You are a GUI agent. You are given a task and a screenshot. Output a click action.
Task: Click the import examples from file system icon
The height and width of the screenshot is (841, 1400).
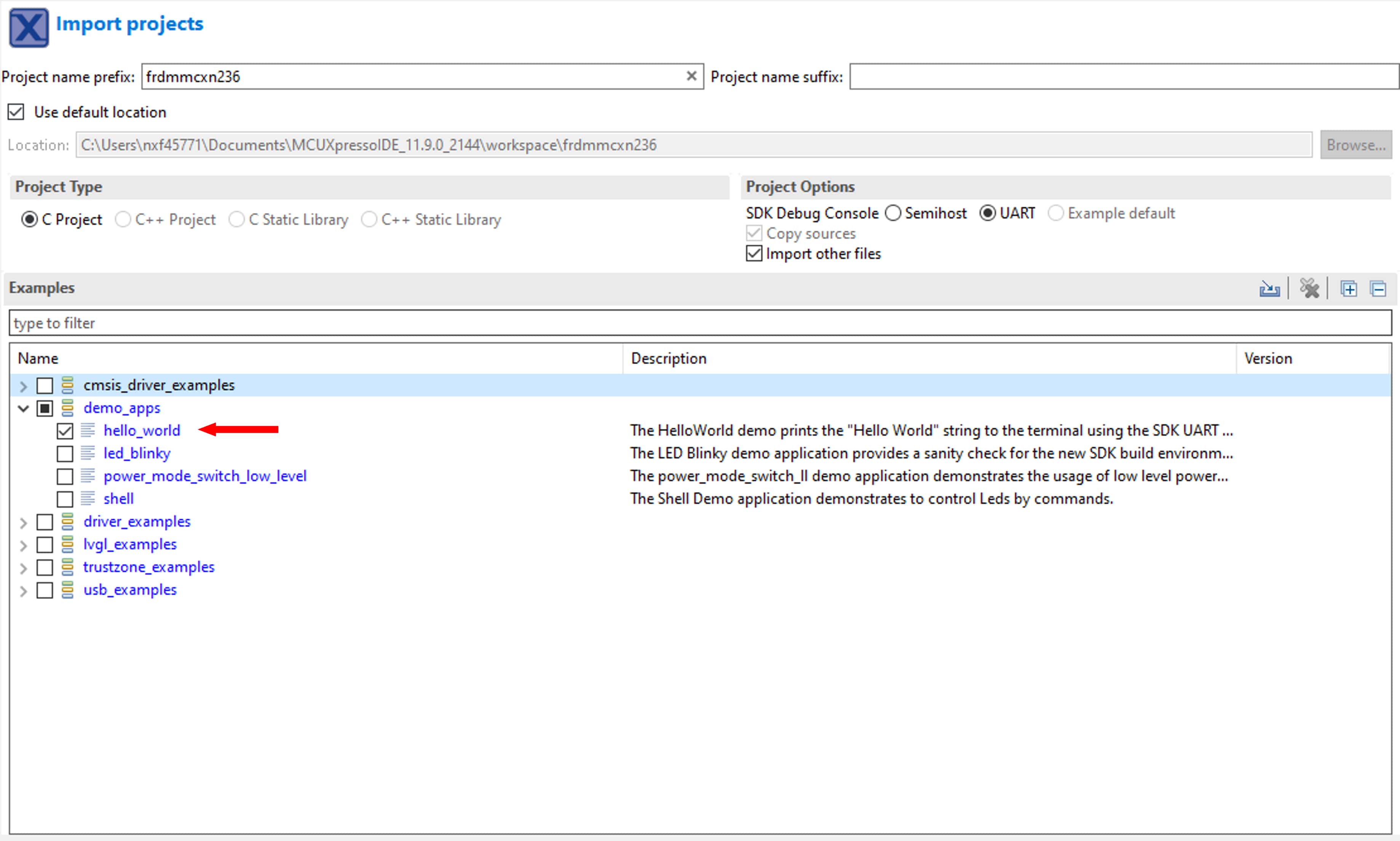pyautogui.click(x=1269, y=289)
